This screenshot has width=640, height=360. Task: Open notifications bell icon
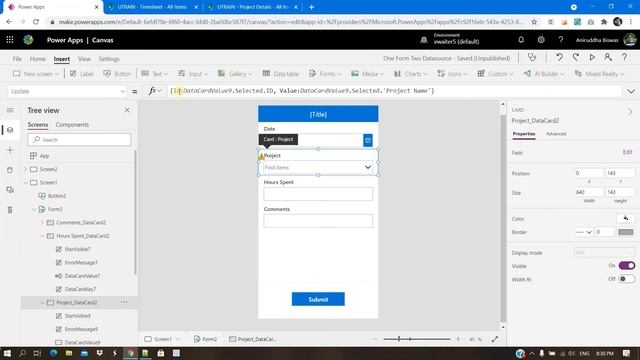coord(521,40)
